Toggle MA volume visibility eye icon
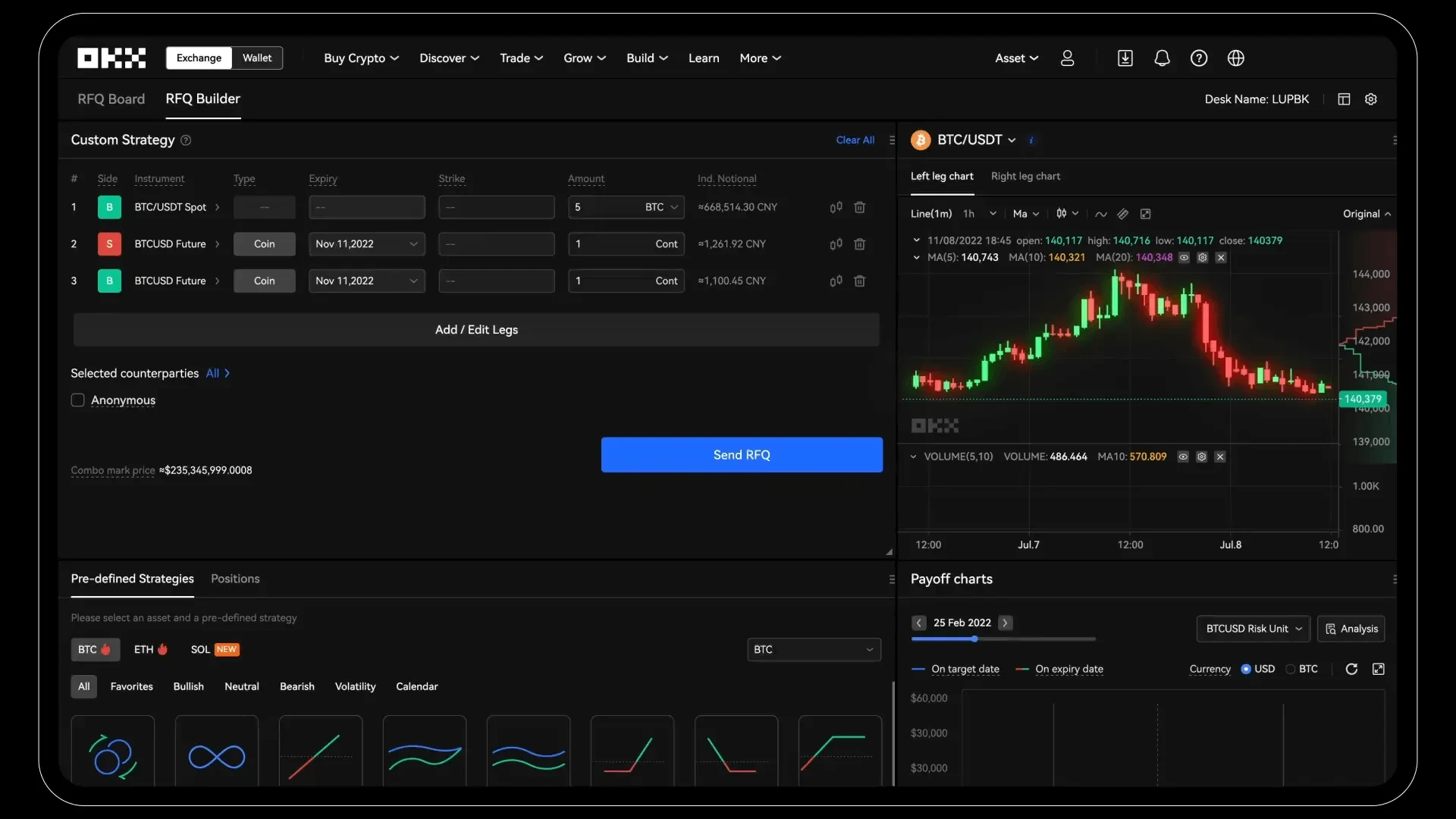Screen dimensions: 1456x819 point(1184,457)
